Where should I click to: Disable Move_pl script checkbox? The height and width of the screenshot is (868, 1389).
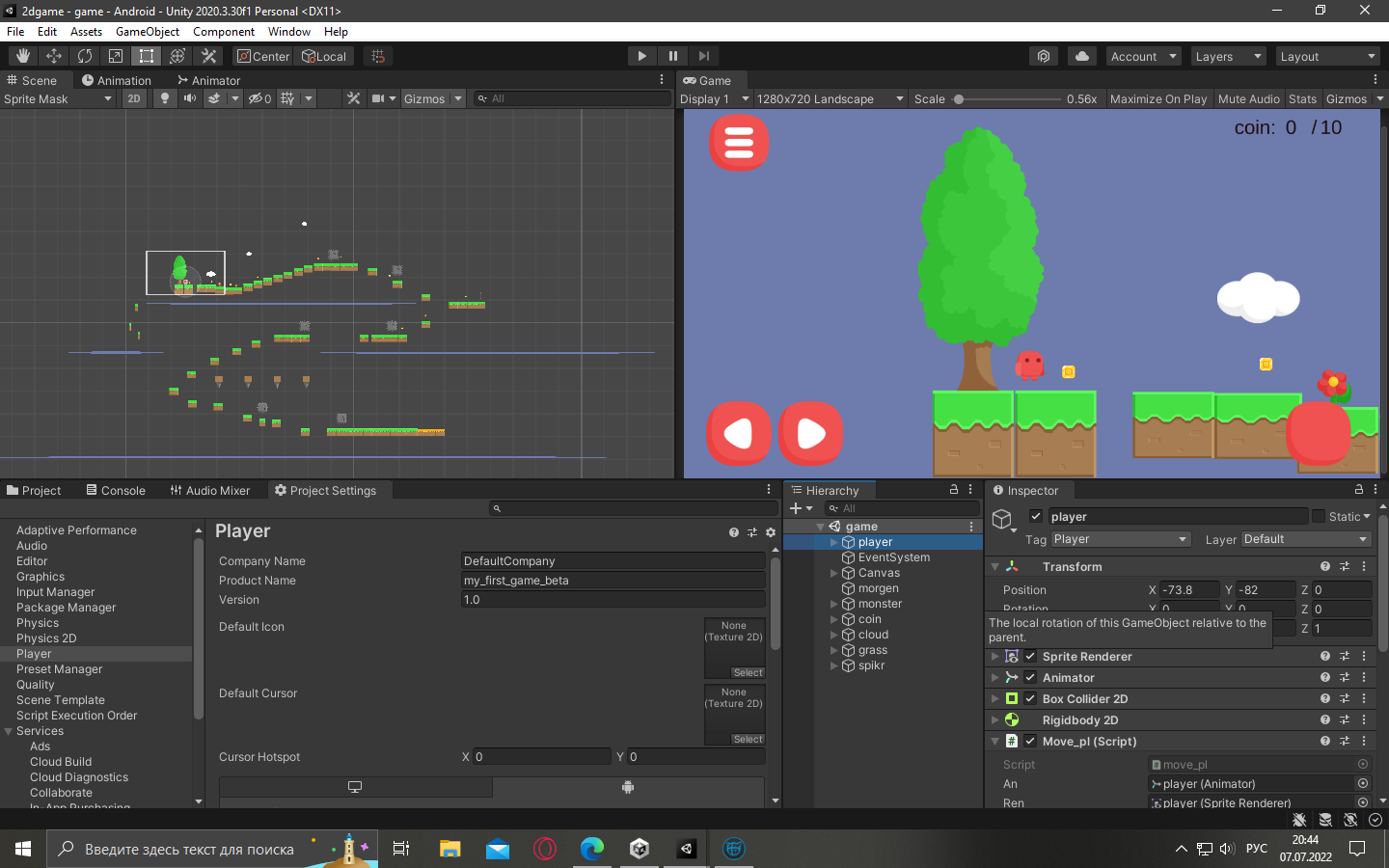pyautogui.click(x=1030, y=741)
